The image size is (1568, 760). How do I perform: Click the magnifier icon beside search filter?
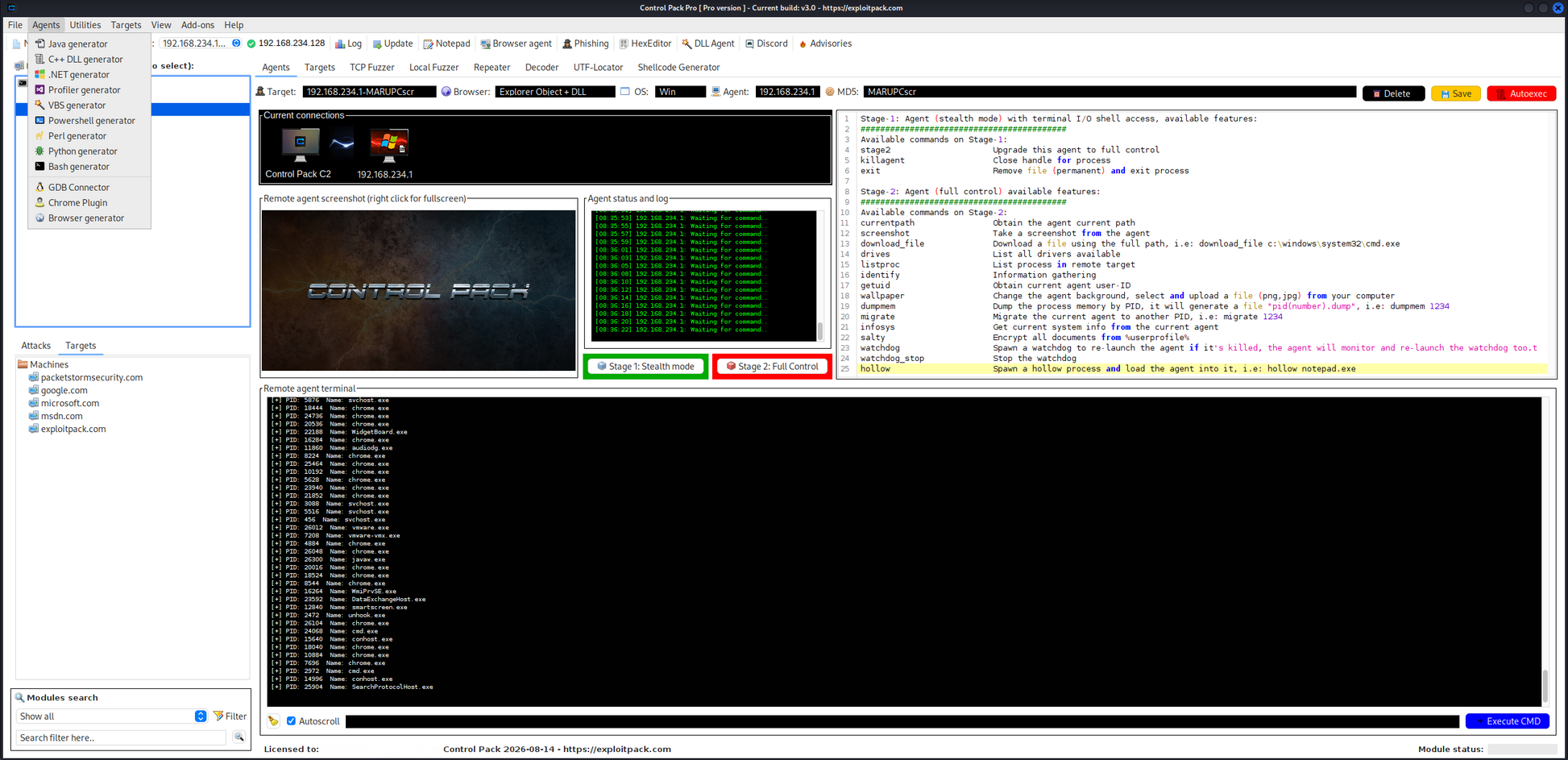pos(239,737)
